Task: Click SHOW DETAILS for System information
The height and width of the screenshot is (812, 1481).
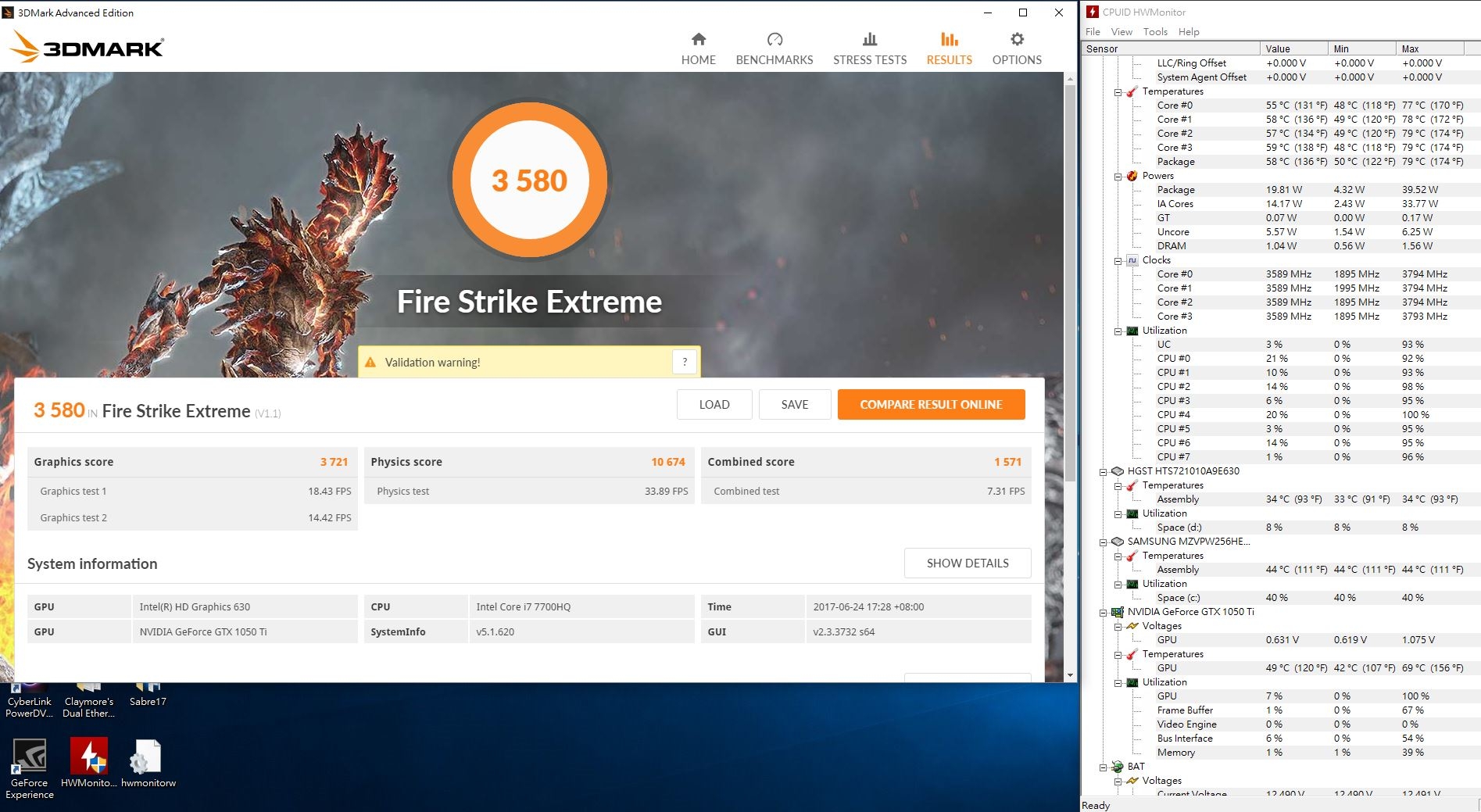Action: pyautogui.click(x=968, y=563)
